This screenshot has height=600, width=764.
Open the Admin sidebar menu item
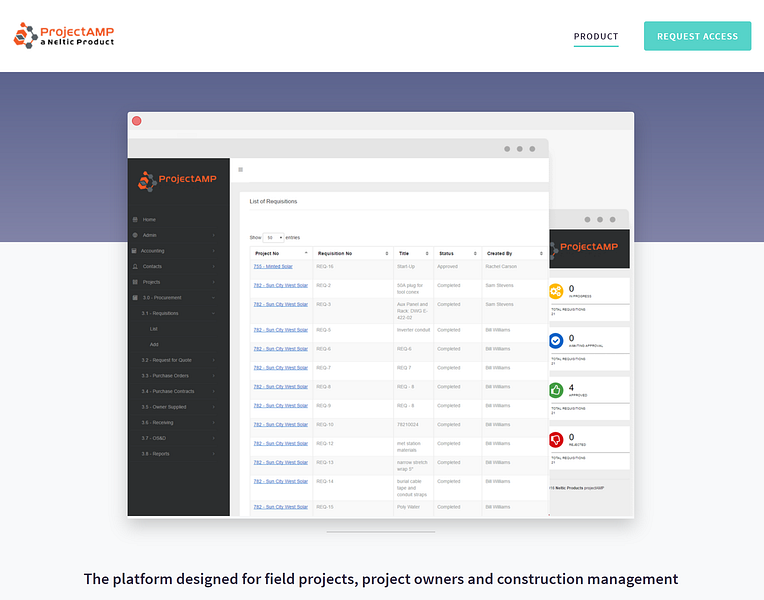[150, 235]
